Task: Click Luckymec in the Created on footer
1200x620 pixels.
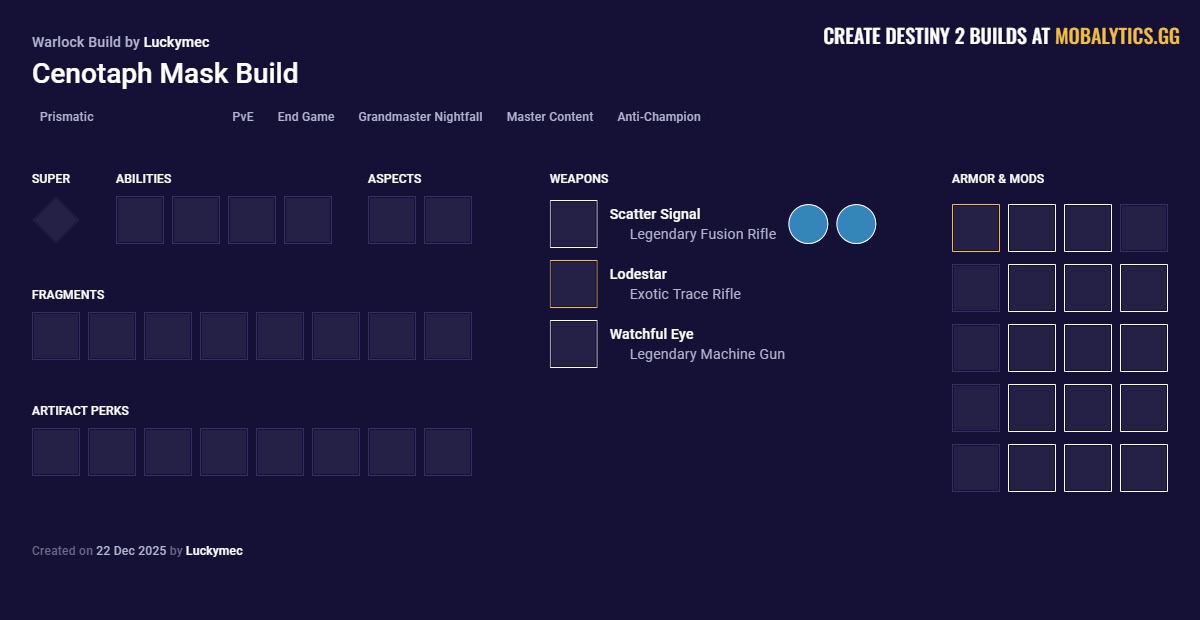Action: click(x=214, y=551)
